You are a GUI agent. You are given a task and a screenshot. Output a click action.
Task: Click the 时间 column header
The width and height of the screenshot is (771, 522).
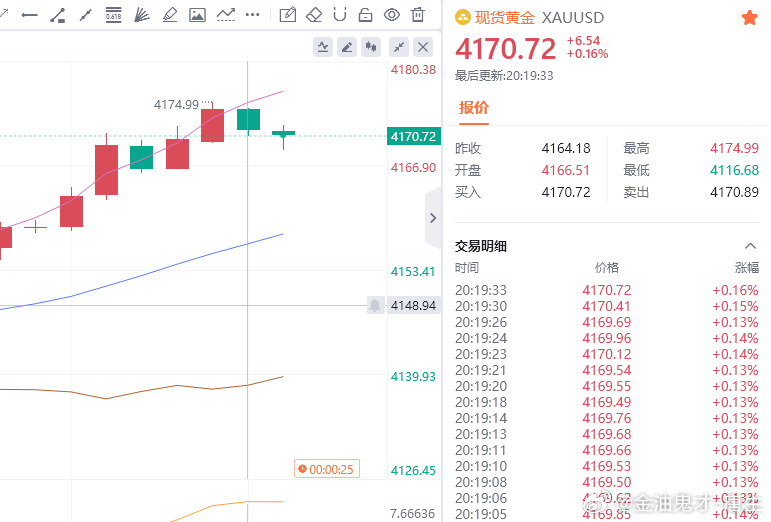point(467,268)
